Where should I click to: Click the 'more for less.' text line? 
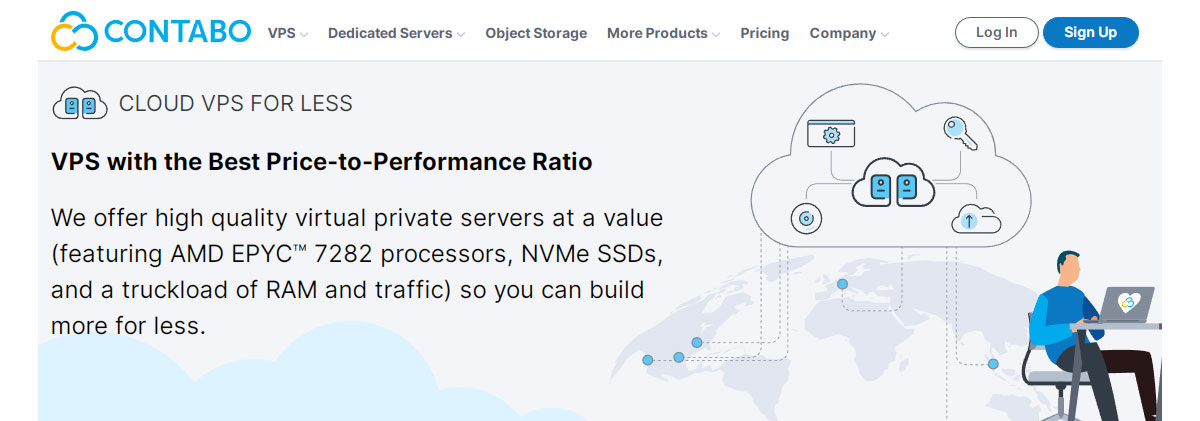coord(128,326)
